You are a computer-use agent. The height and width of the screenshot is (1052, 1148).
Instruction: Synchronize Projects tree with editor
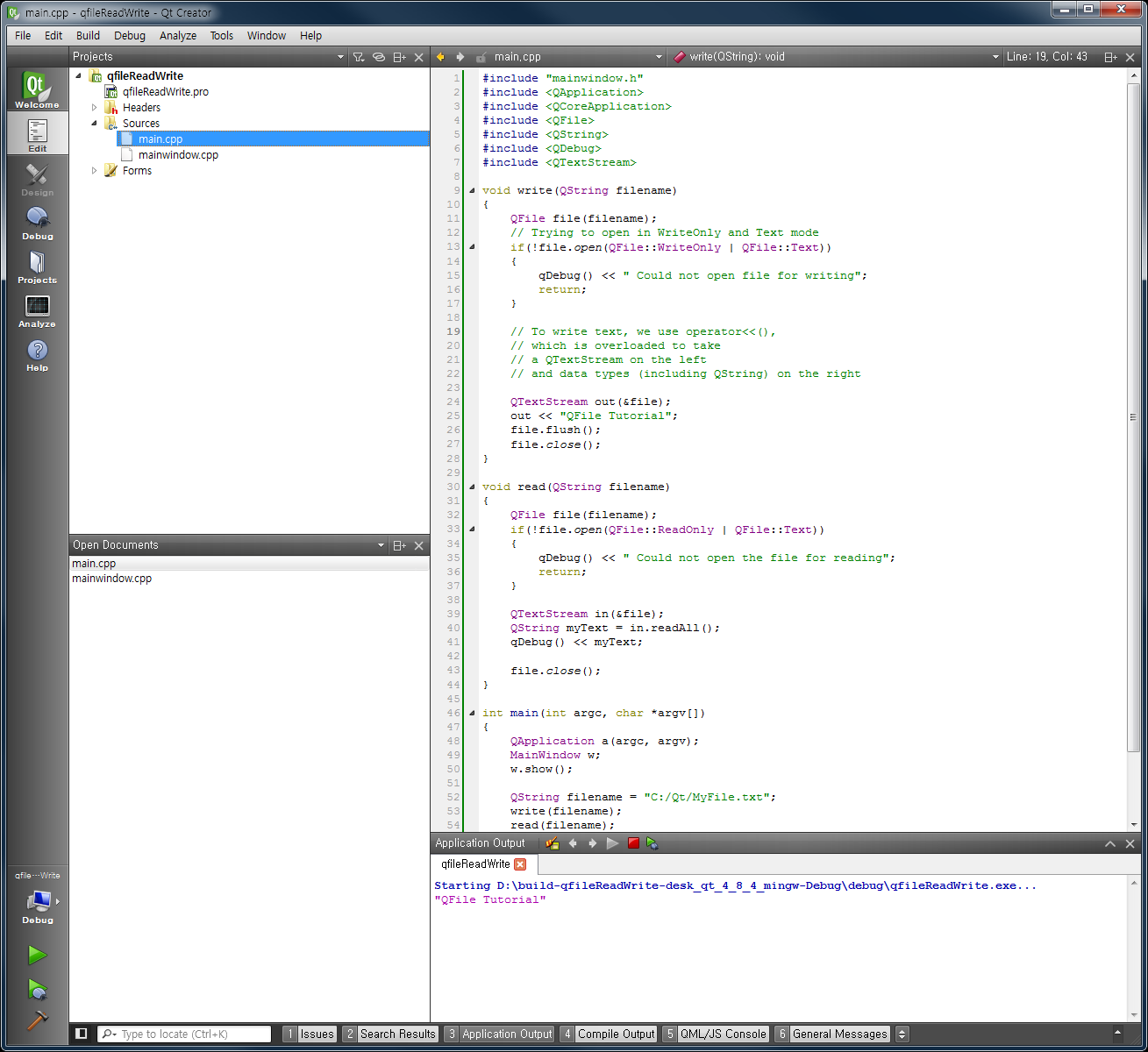pyautogui.click(x=379, y=57)
